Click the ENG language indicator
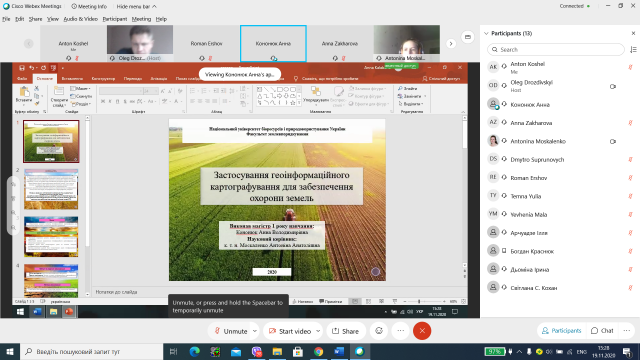This screenshot has width=640, height=360. point(581,351)
